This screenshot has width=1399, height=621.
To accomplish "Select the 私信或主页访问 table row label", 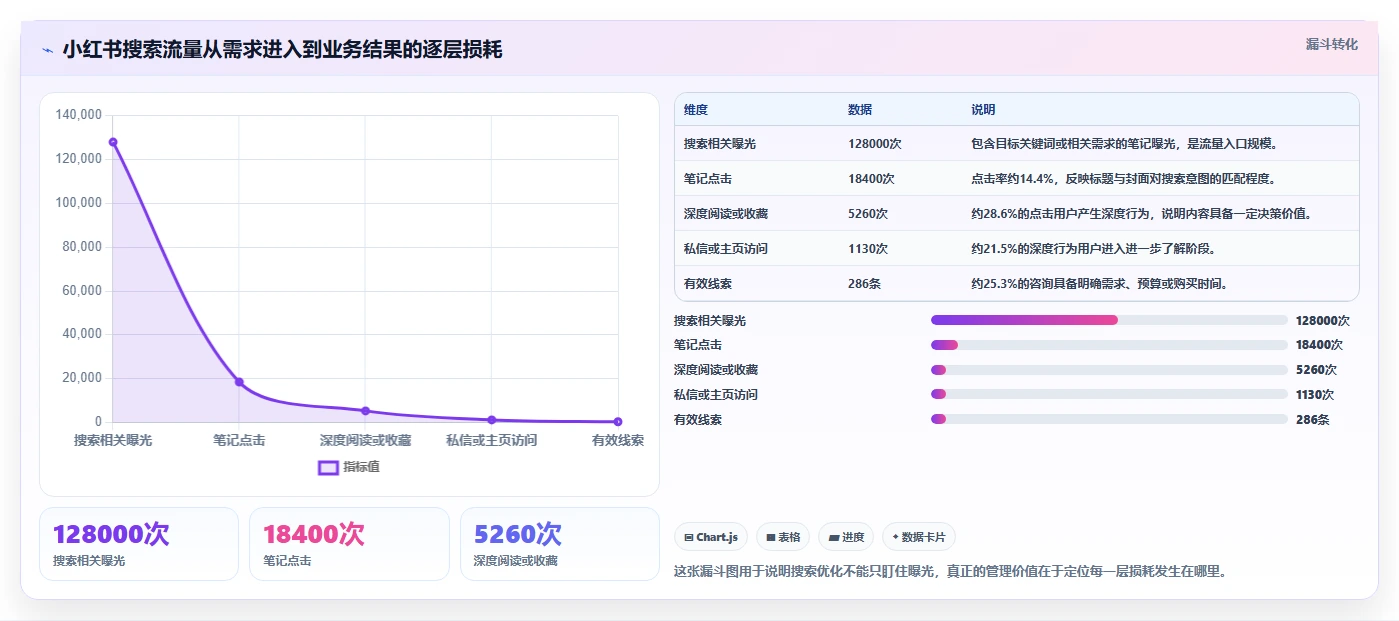I will [726, 248].
